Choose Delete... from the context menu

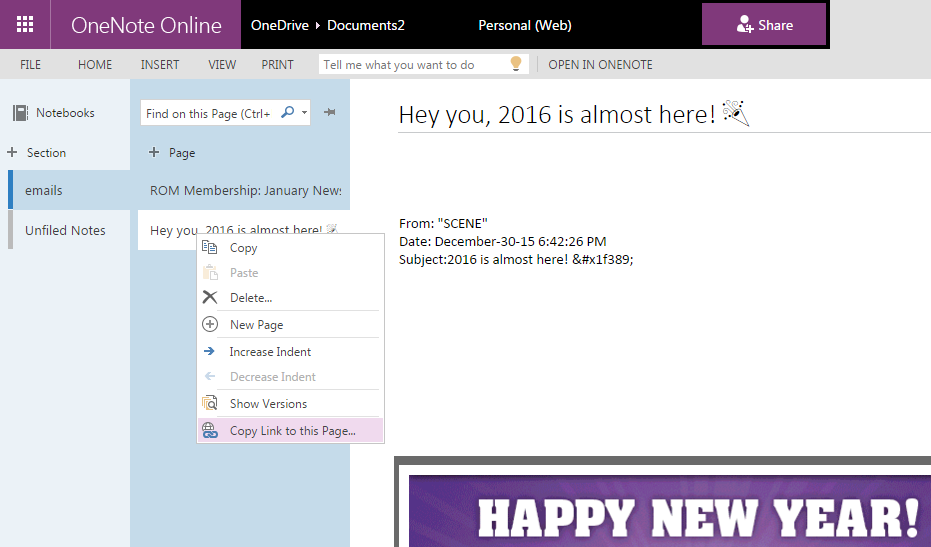coord(290,298)
